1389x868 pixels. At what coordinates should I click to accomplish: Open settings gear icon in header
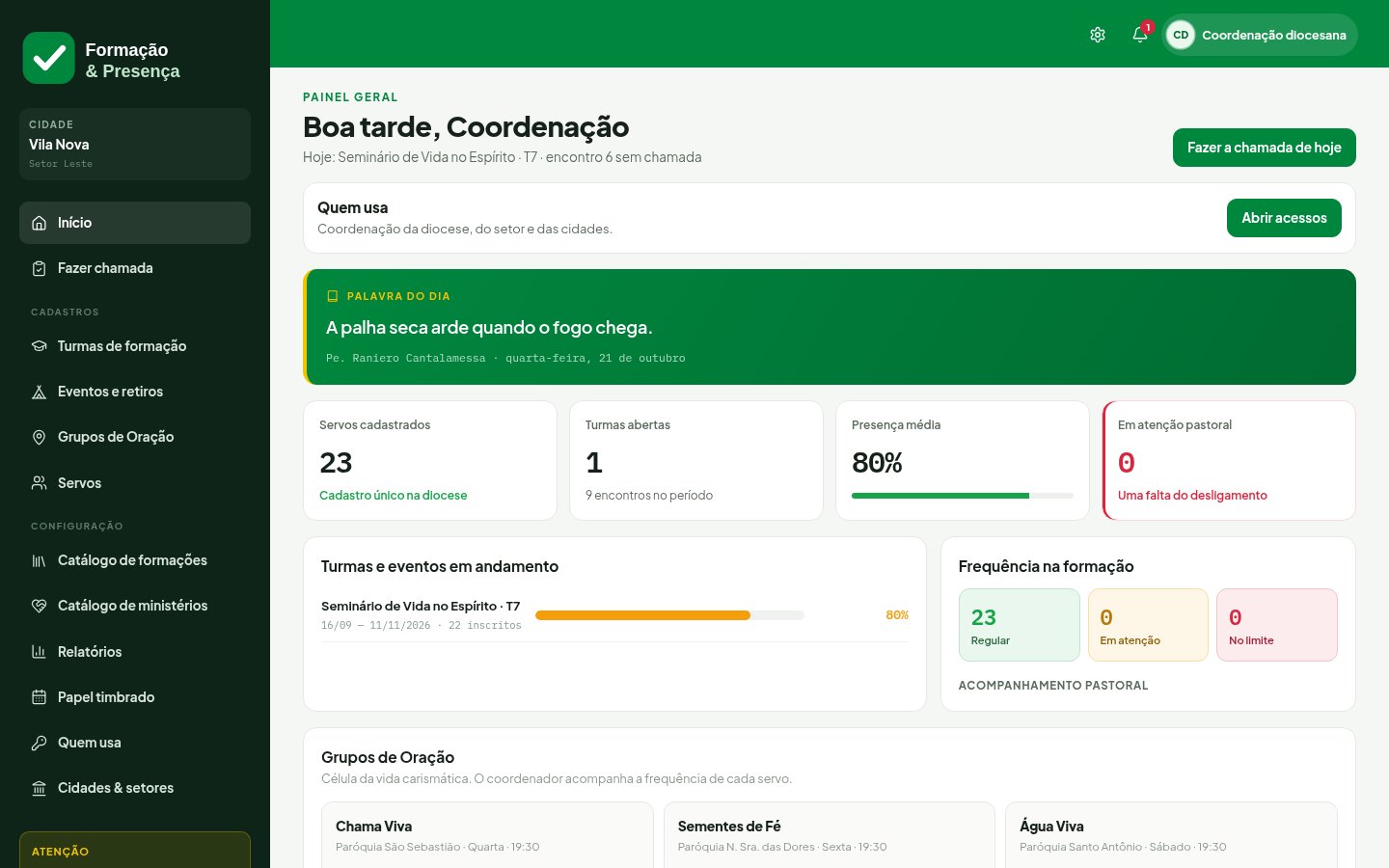click(x=1098, y=35)
